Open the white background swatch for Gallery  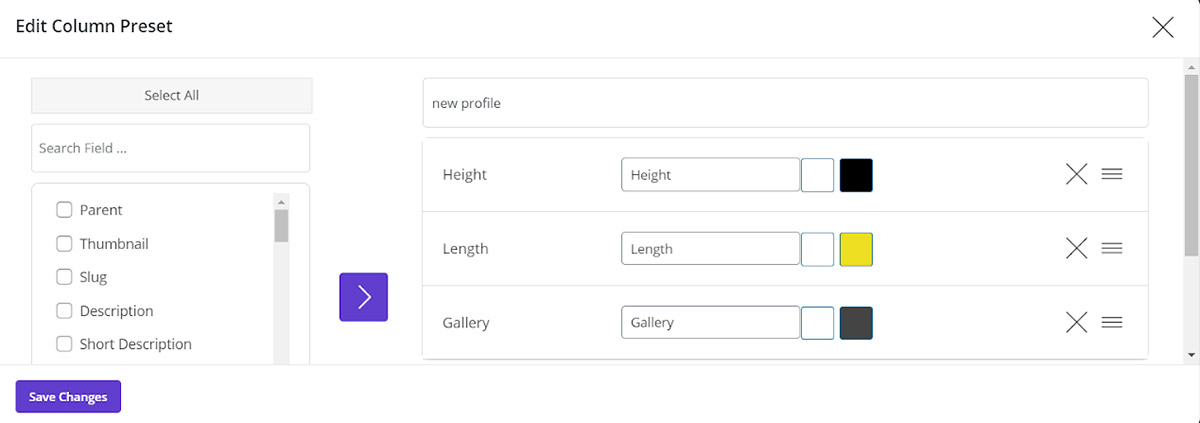pos(818,322)
